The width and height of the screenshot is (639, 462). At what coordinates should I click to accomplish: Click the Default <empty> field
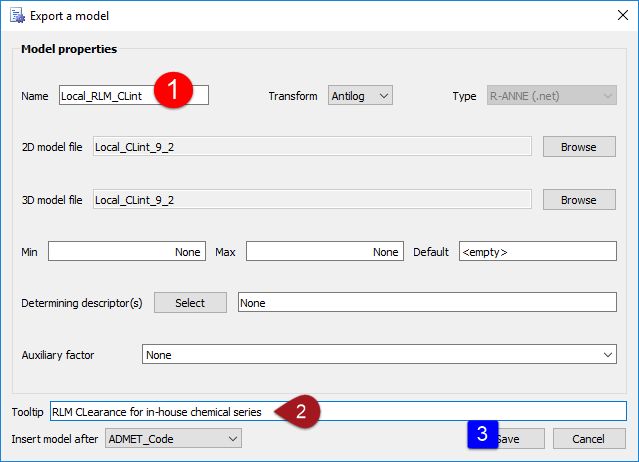(538, 251)
